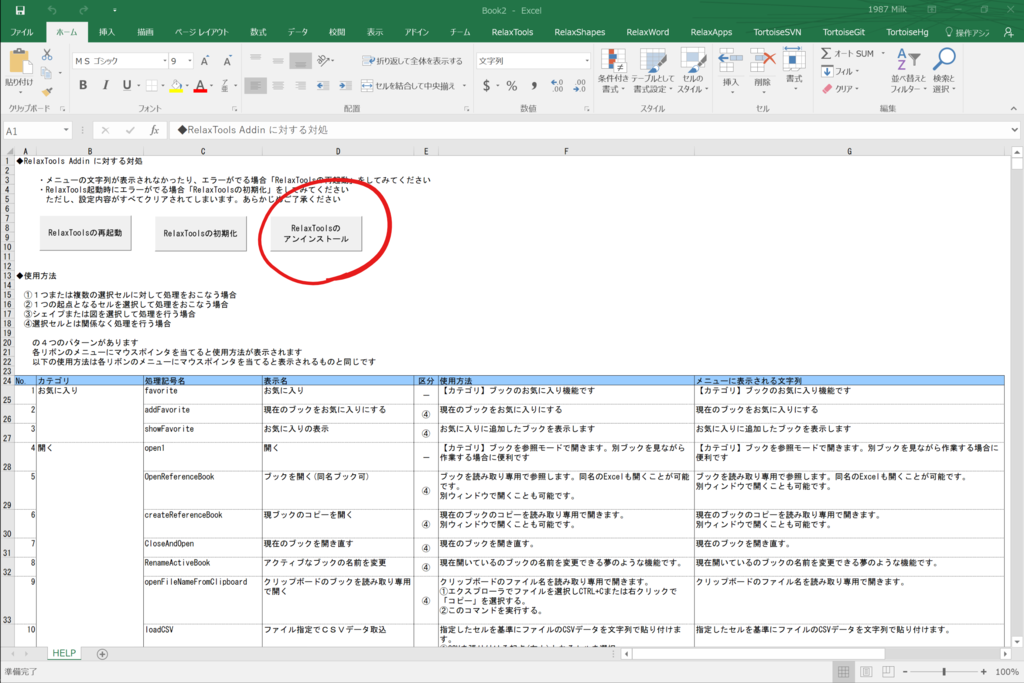Image resolution: width=1024 pixels, height=683 pixels.
Task: Click the borders grid icon
Action: pos(152,86)
